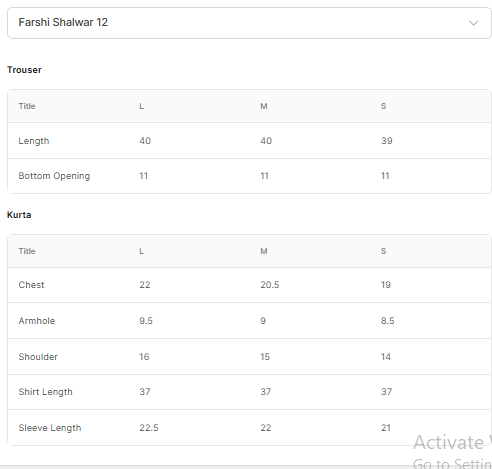Screen dimensions: 492x469
Task: Click the Chest row label
Action: pos(31,285)
